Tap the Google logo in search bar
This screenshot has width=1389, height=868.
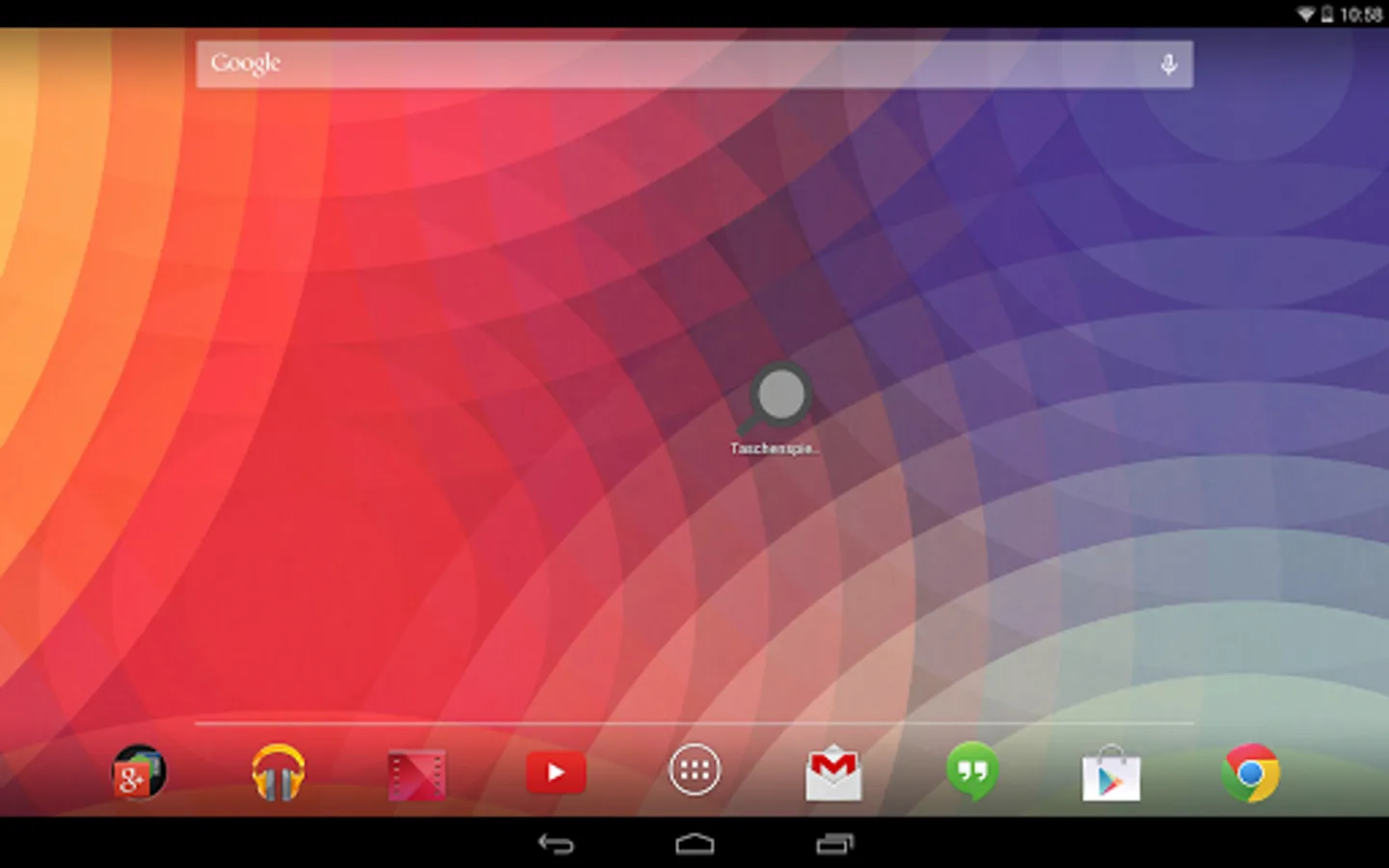click(x=246, y=64)
